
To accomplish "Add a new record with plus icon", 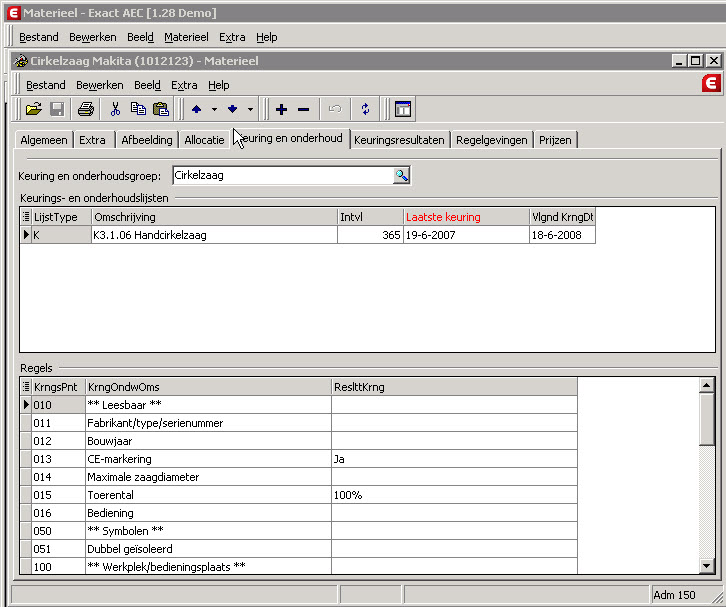I will 281,109.
